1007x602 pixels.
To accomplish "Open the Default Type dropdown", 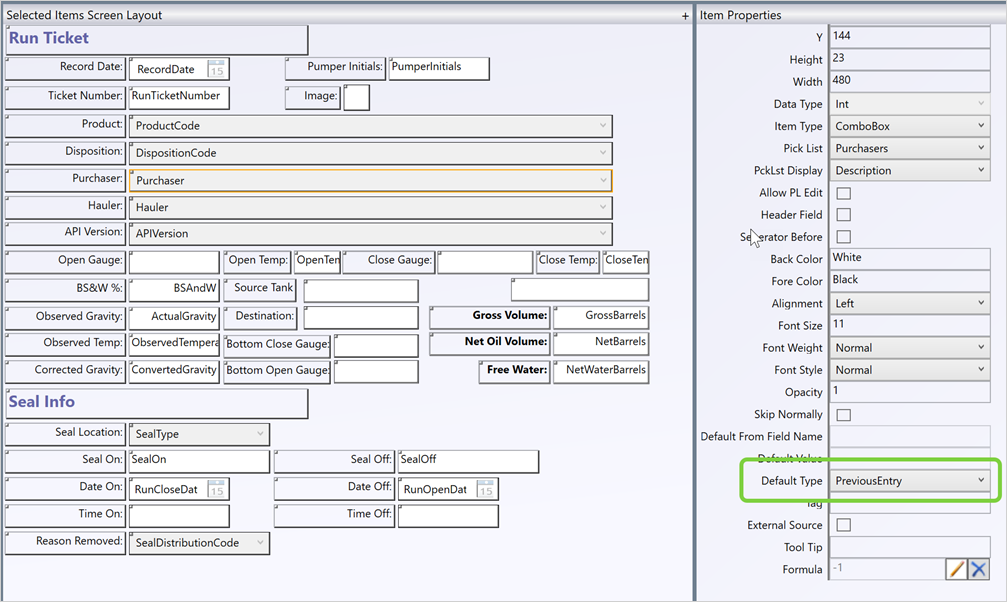I will coord(909,481).
